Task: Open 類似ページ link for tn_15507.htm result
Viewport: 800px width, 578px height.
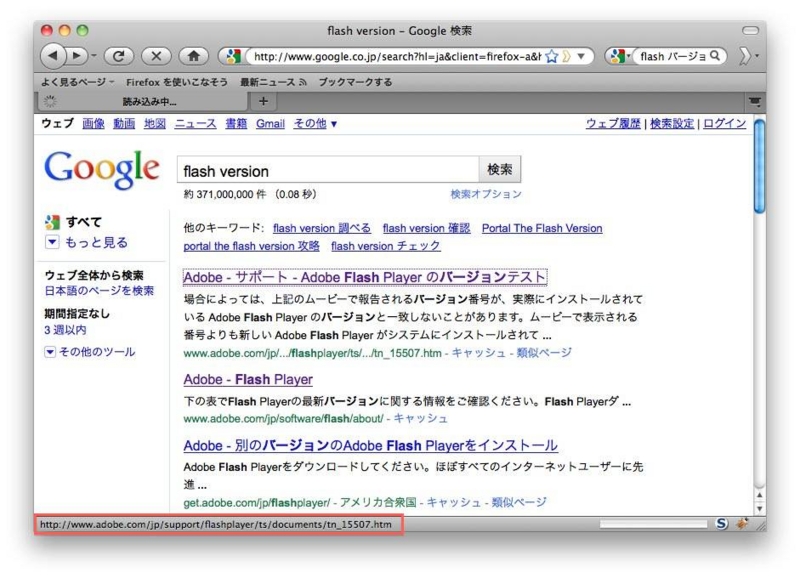Action: click(544, 353)
